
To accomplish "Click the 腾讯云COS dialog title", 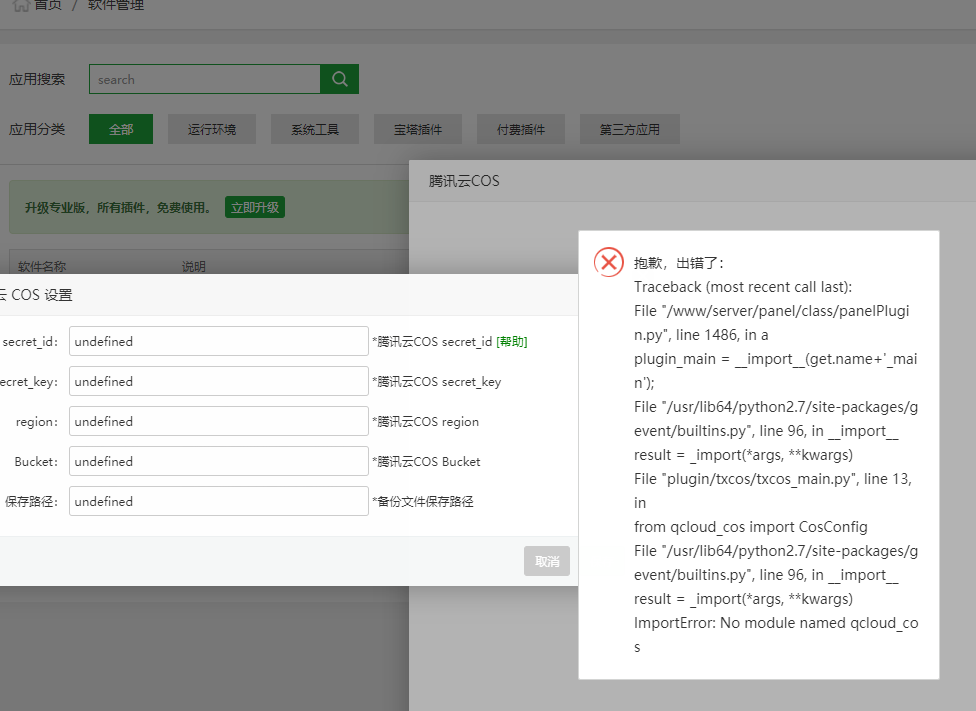I will (x=464, y=181).
